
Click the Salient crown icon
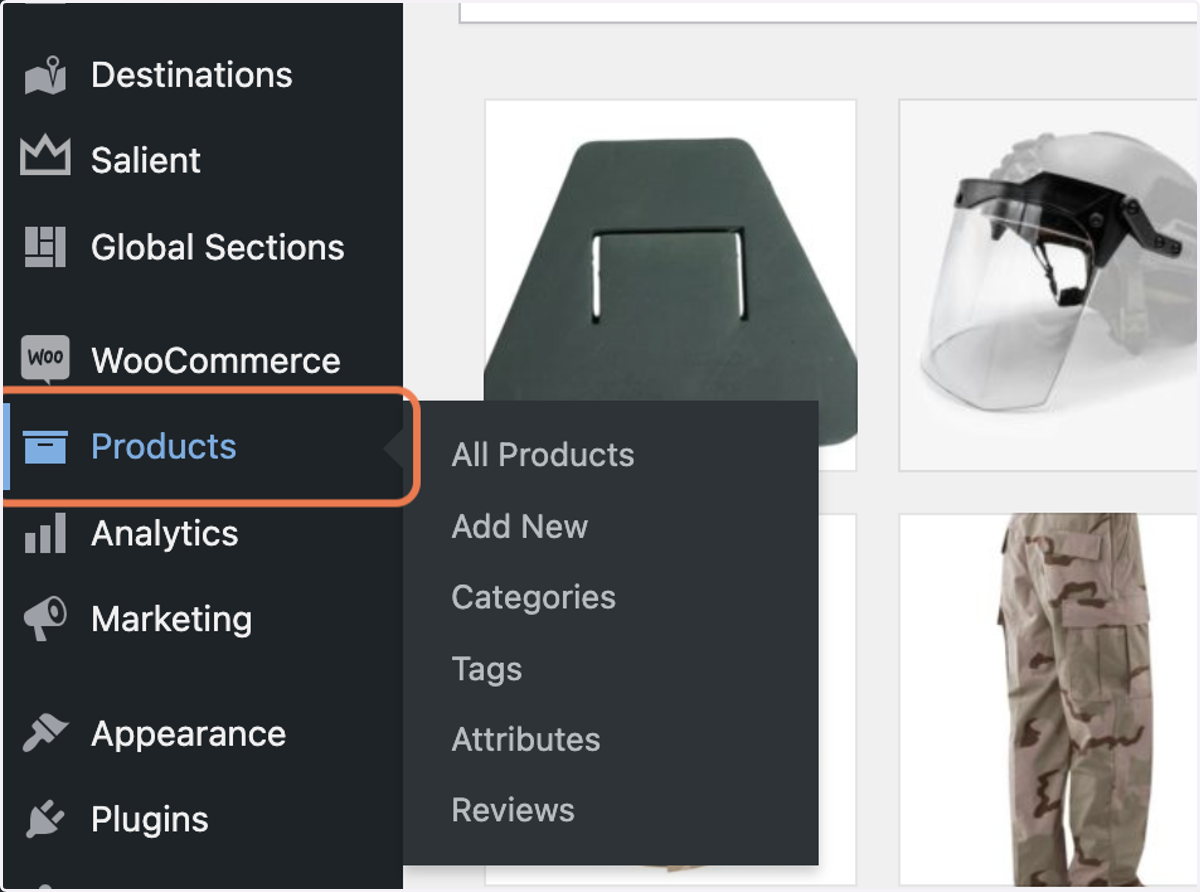pos(45,157)
